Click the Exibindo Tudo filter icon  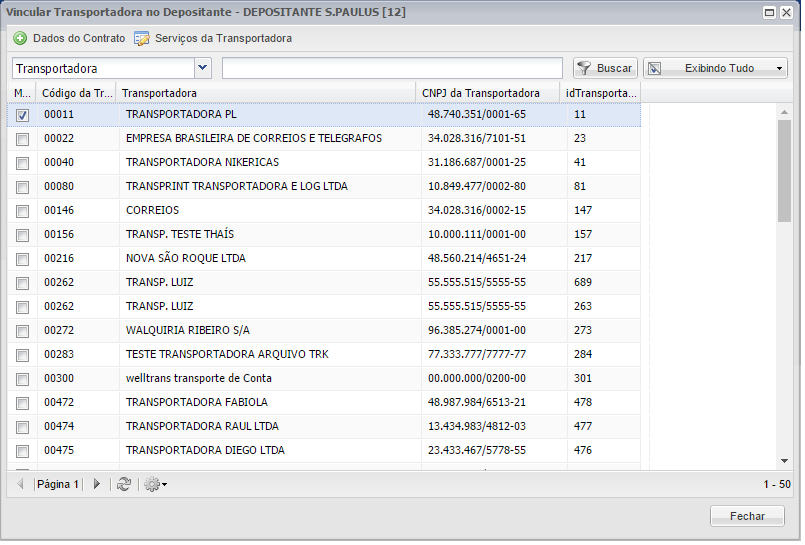(655, 68)
